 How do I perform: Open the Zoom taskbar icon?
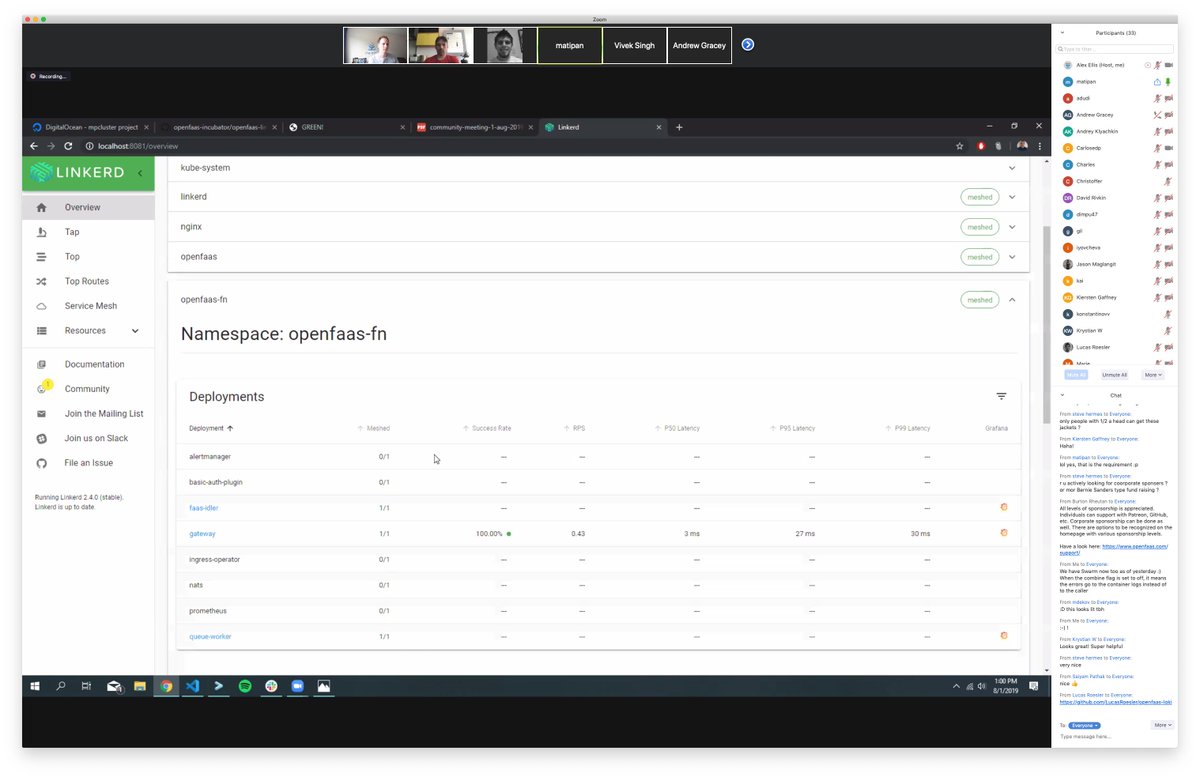(x=297, y=687)
